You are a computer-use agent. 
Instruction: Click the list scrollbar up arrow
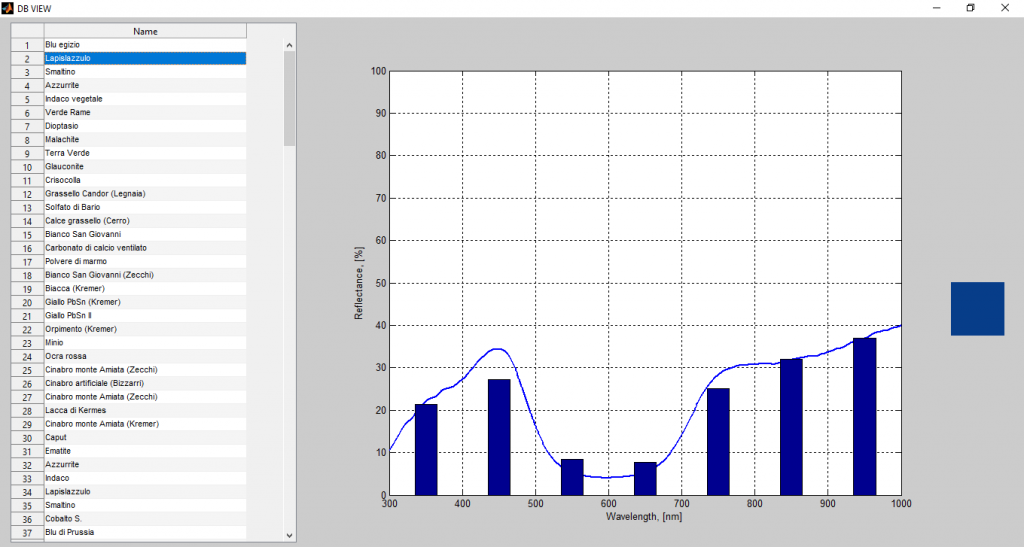(289, 45)
